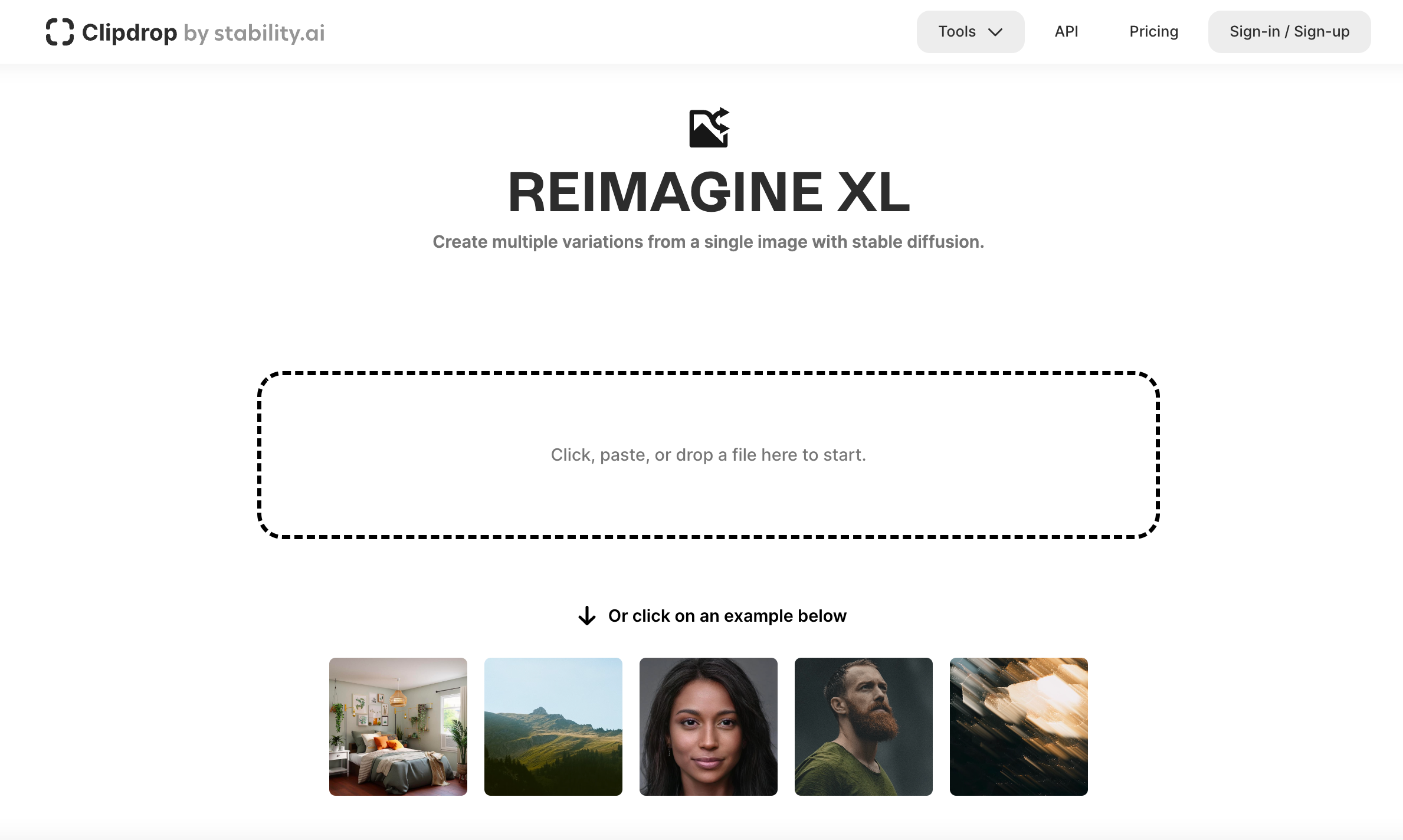Click the Reimagine image-shuffle icon above title

709,127
